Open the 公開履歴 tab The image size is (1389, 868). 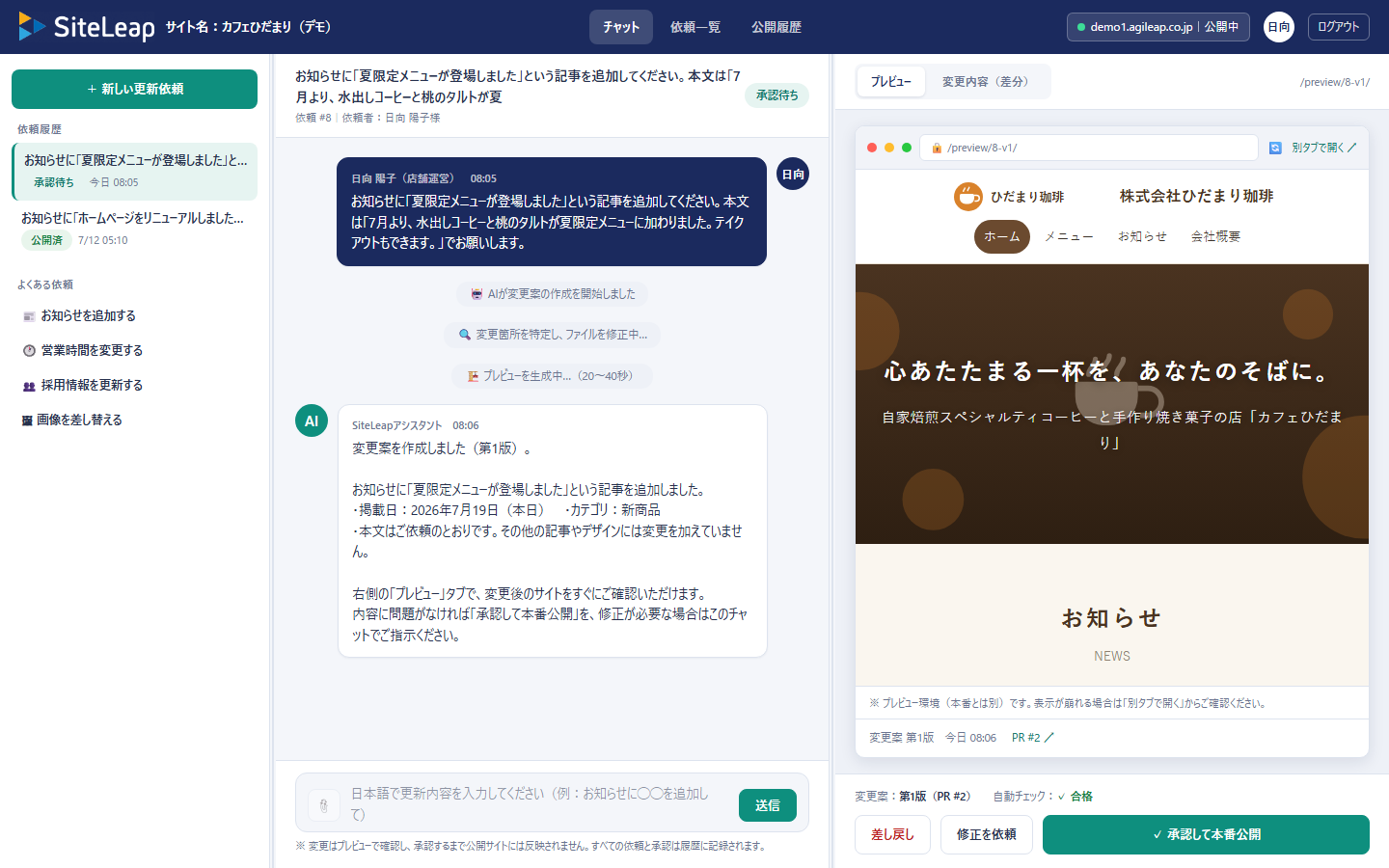[776, 27]
